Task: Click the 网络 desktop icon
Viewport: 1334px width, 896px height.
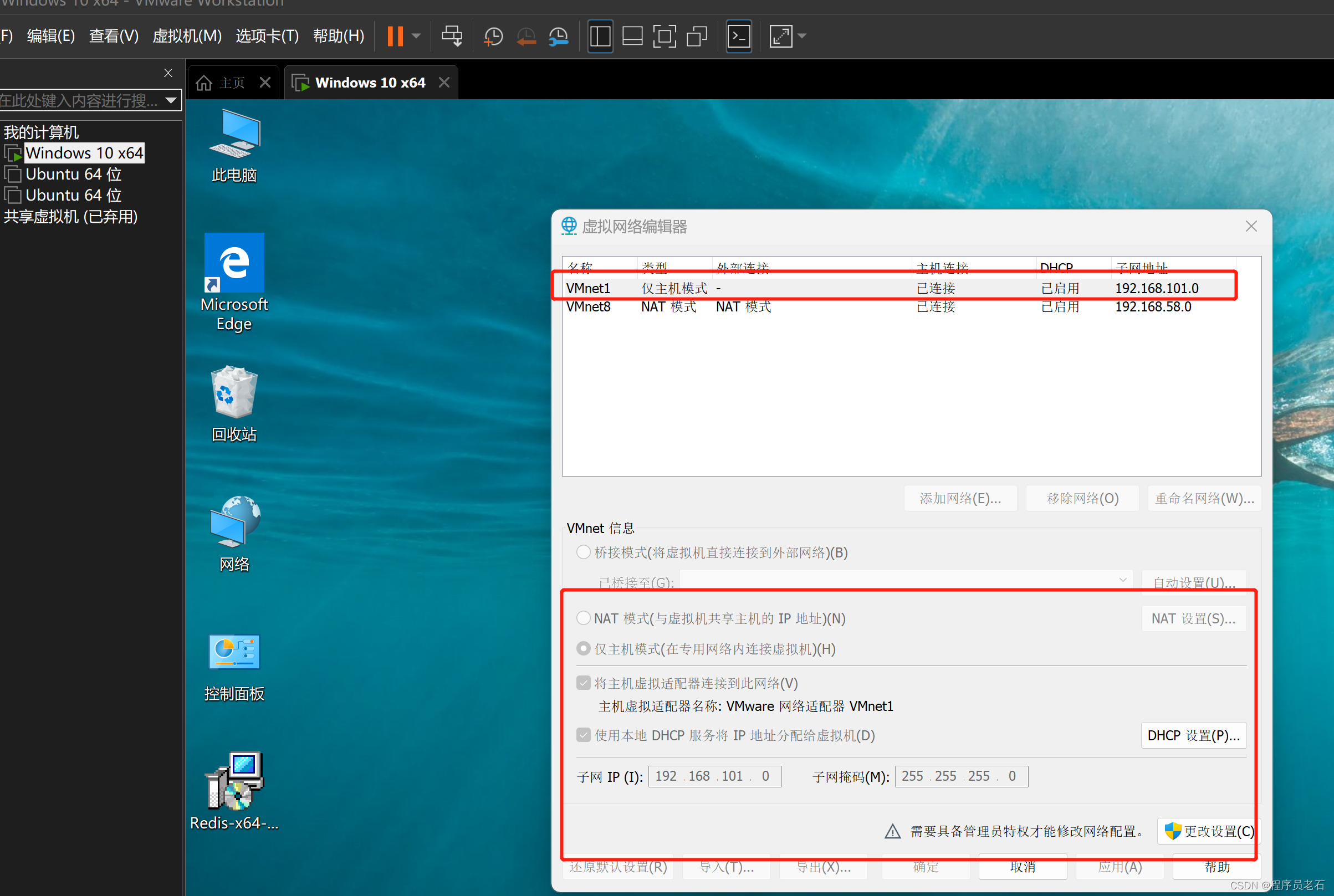Action: click(x=234, y=534)
